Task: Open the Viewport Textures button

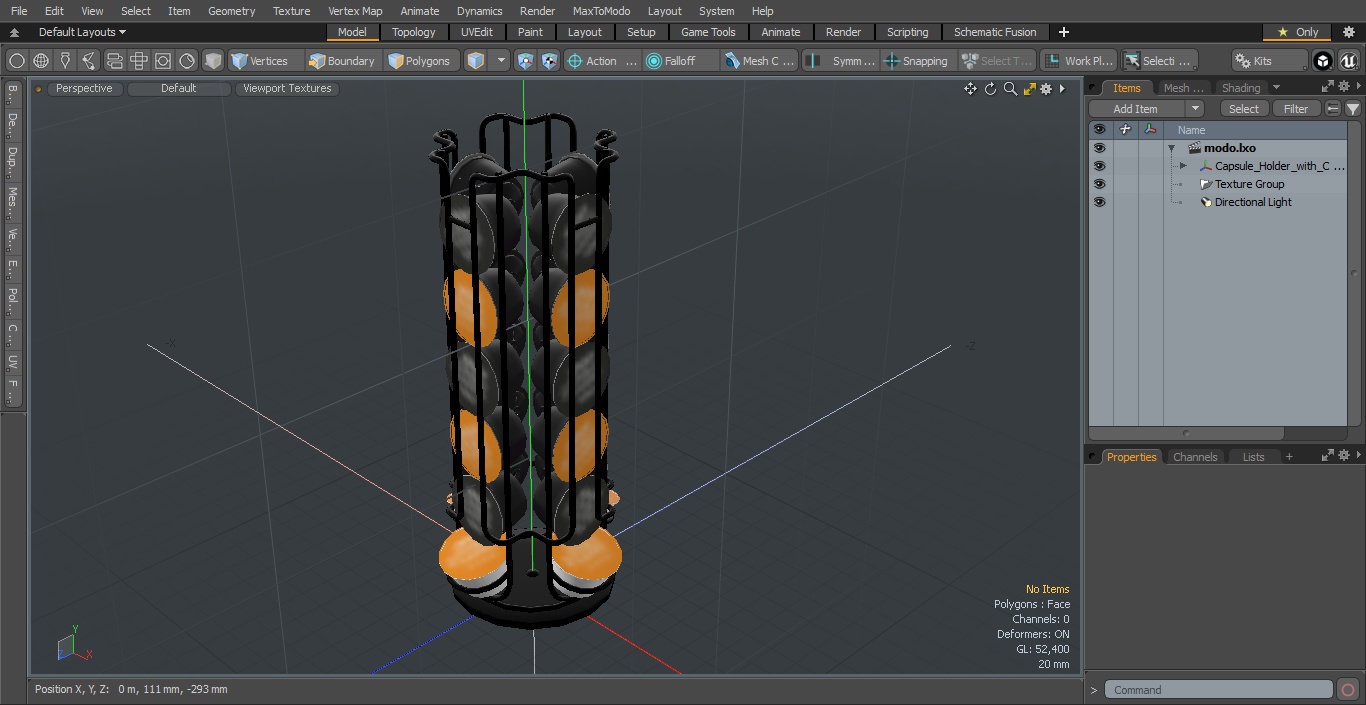Action: [x=287, y=88]
